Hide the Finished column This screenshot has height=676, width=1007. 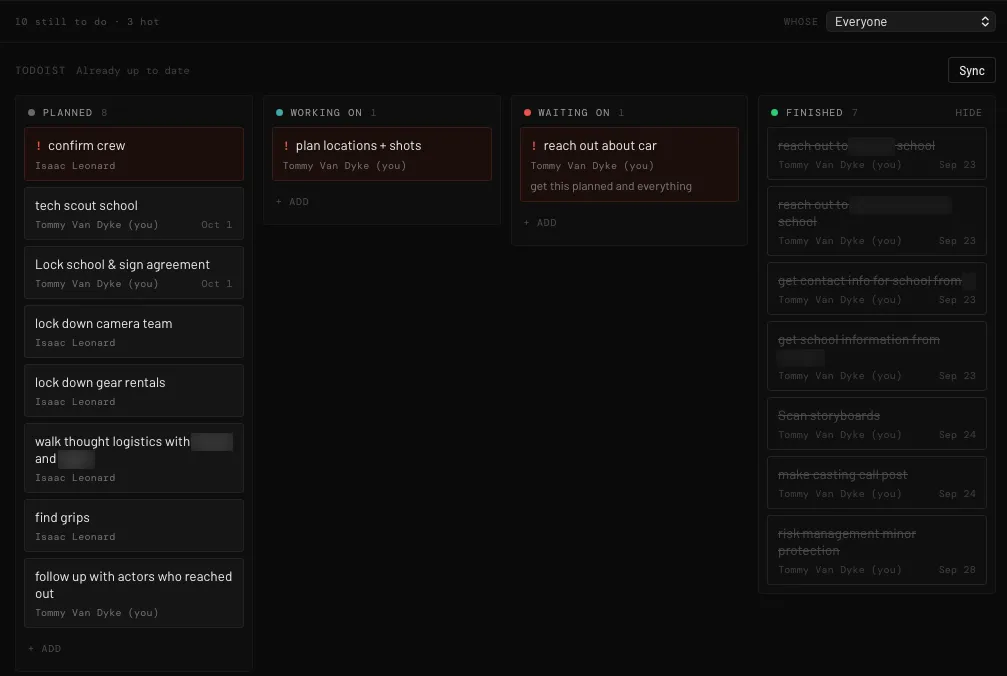click(968, 113)
